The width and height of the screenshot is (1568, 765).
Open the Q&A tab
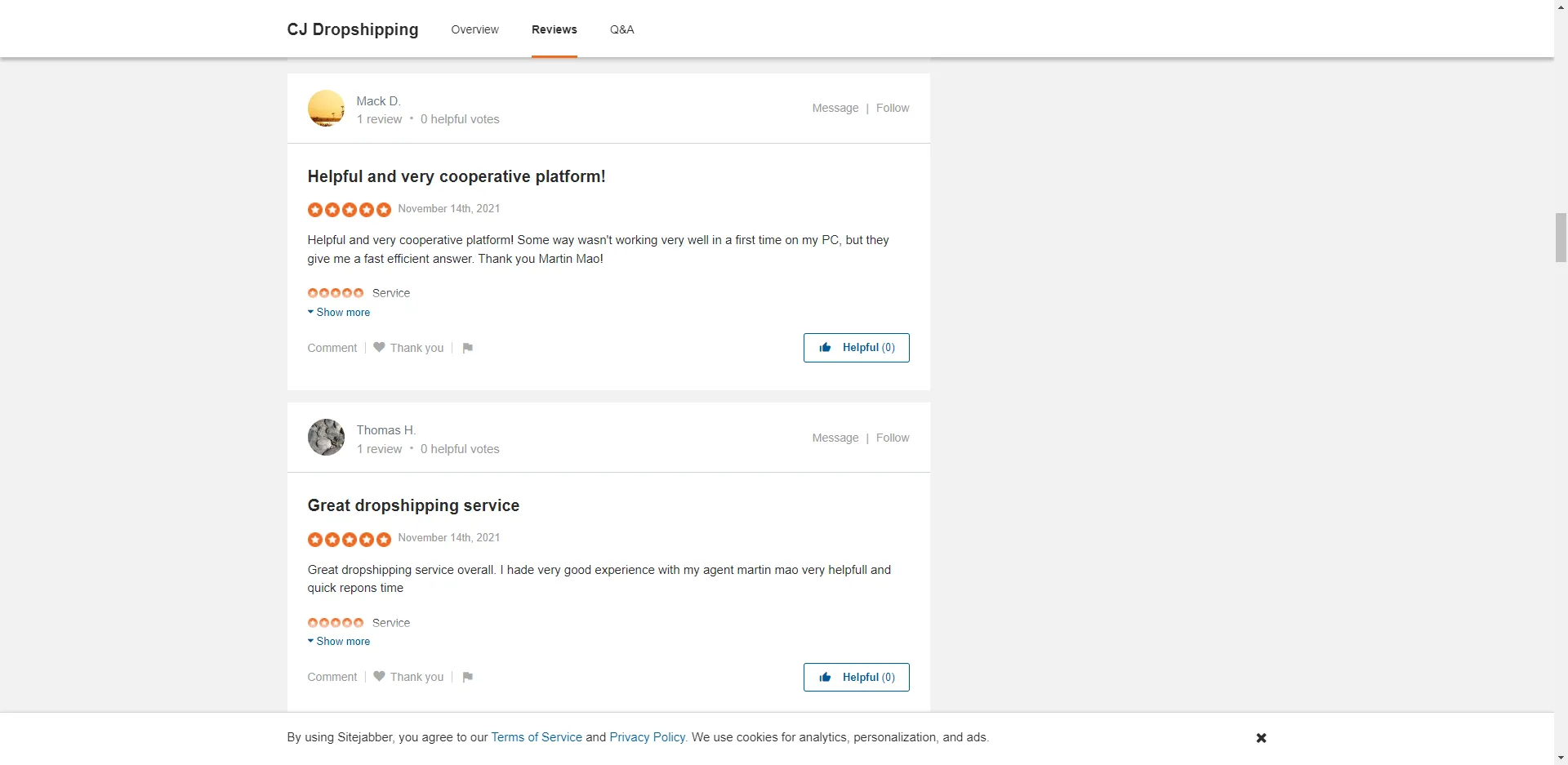tap(621, 29)
